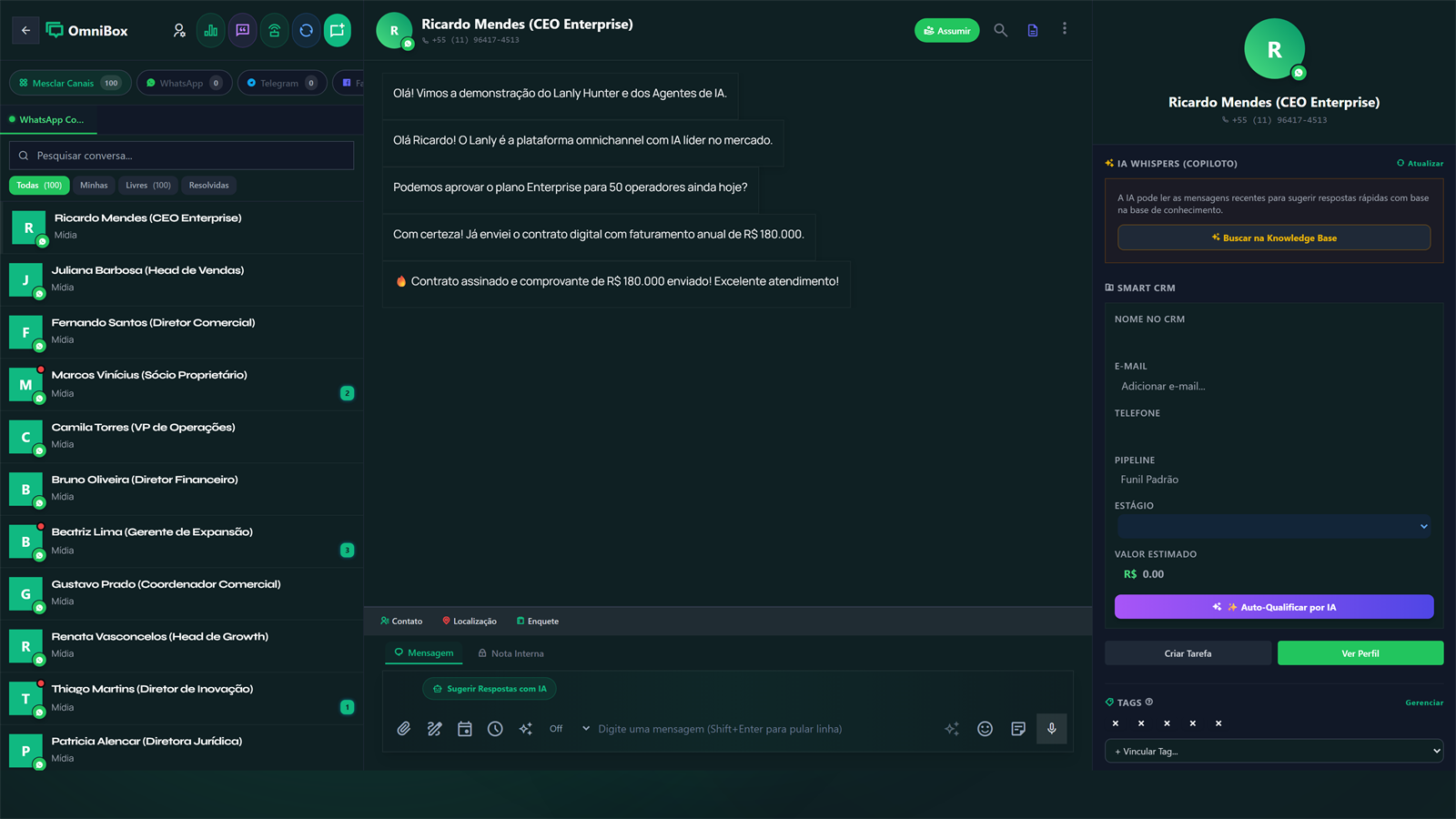Screen dimensions: 1456x819
Task: Select the WhatsApp channel filter chip
Action: (x=184, y=83)
